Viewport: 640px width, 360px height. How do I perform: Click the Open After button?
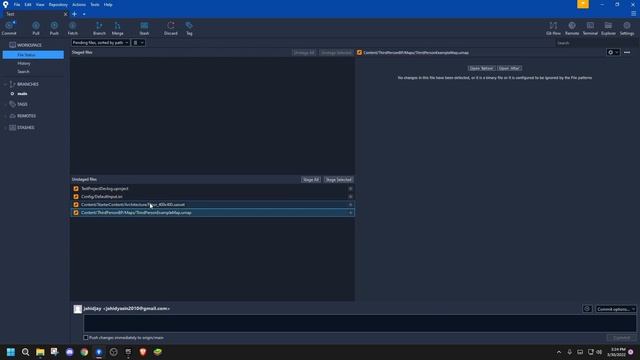click(x=509, y=68)
